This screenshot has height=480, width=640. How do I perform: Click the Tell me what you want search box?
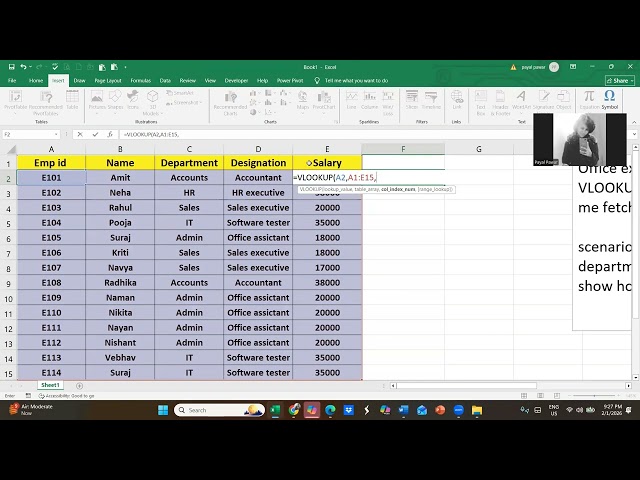(356, 80)
